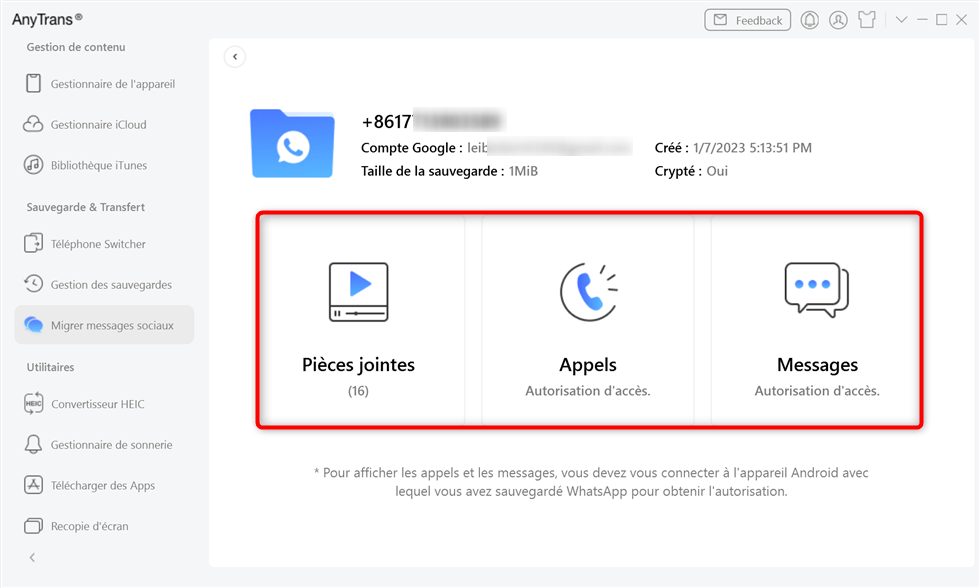Click the WhatsApp backup folder icon
The height and width of the screenshot is (588, 980).
(292, 144)
